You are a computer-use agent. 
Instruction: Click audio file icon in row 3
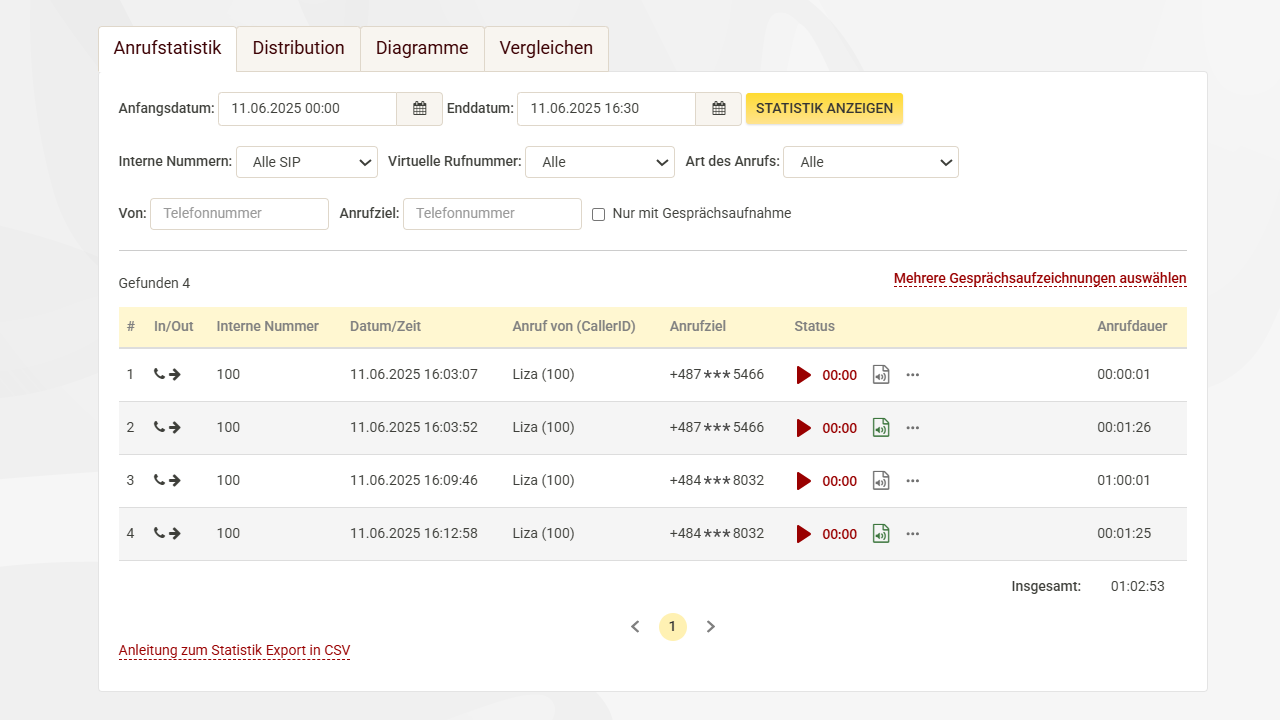pos(881,481)
